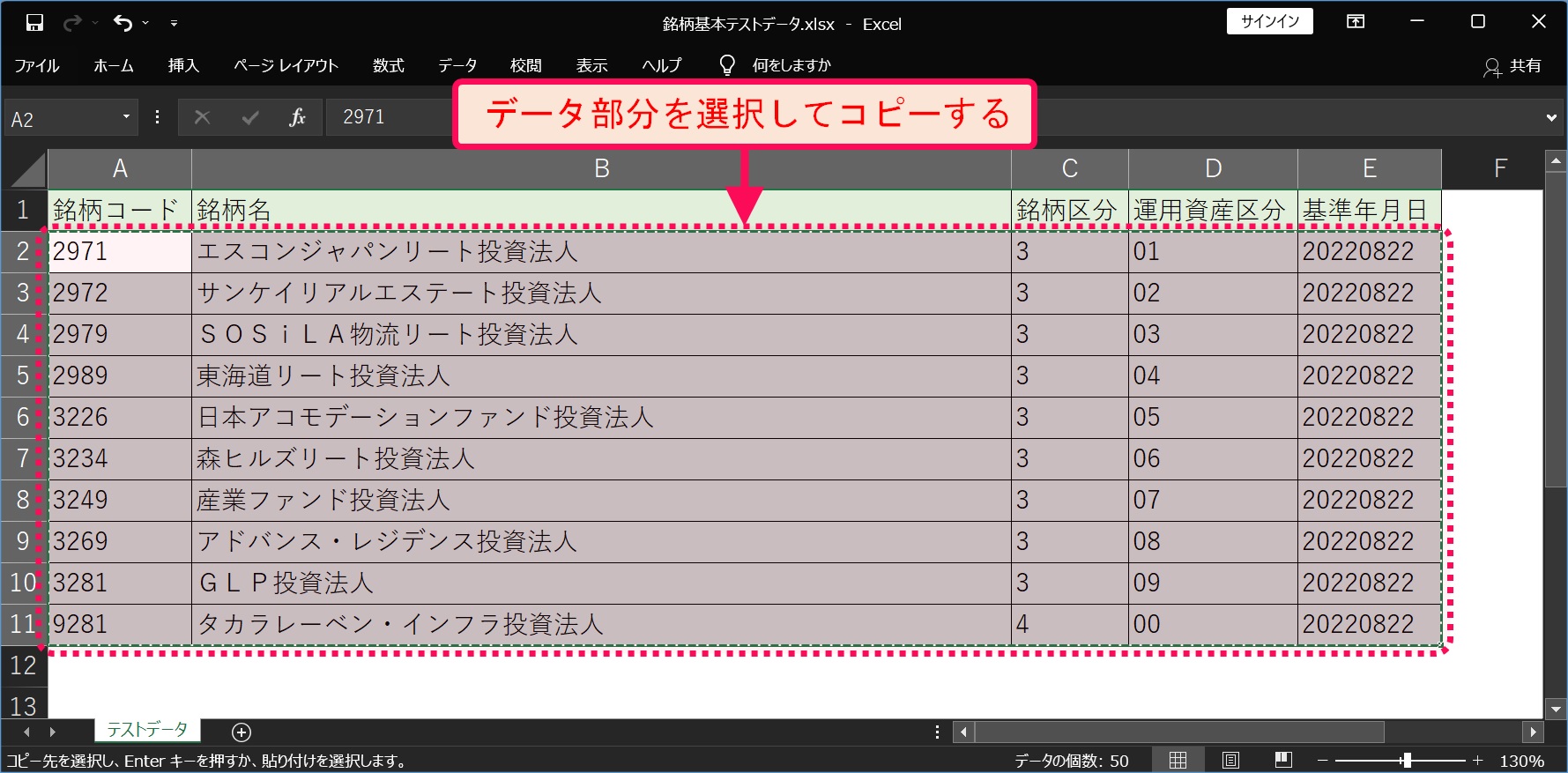1568x773 pixels.
Task: Click asset class cell 07
Action: (x=1213, y=501)
